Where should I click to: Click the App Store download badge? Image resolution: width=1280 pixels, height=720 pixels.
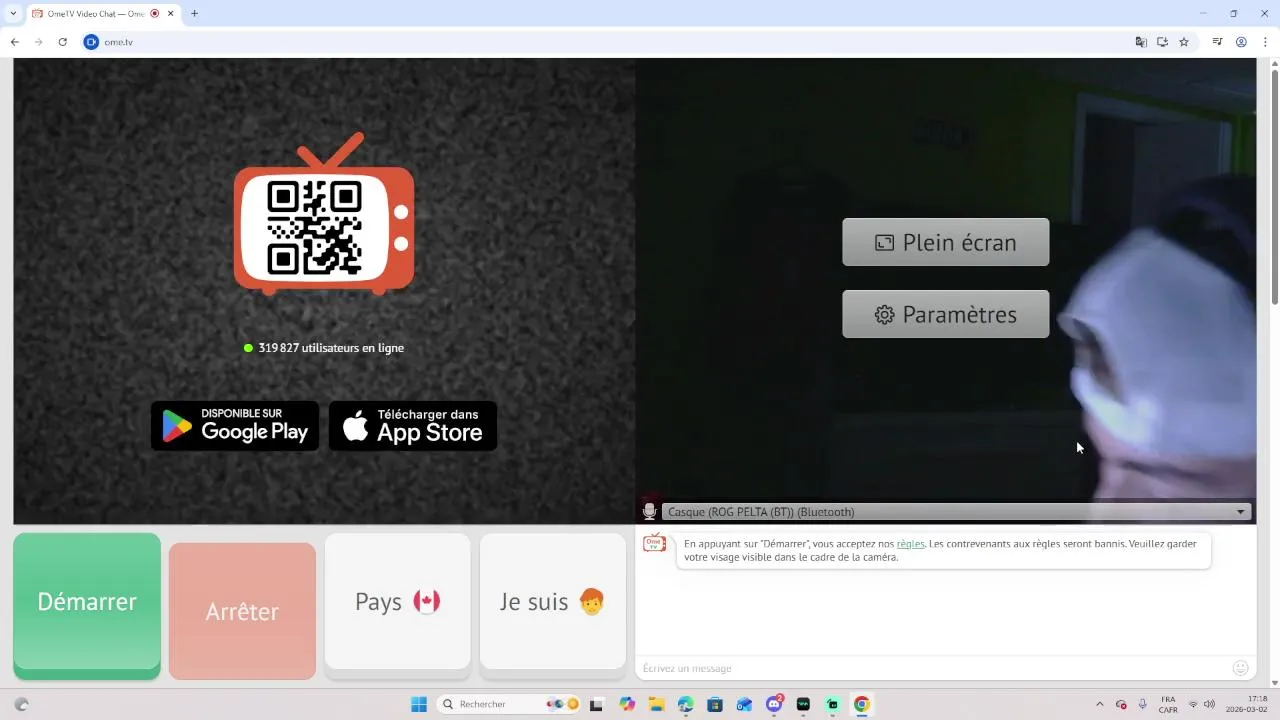coord(413,426)
